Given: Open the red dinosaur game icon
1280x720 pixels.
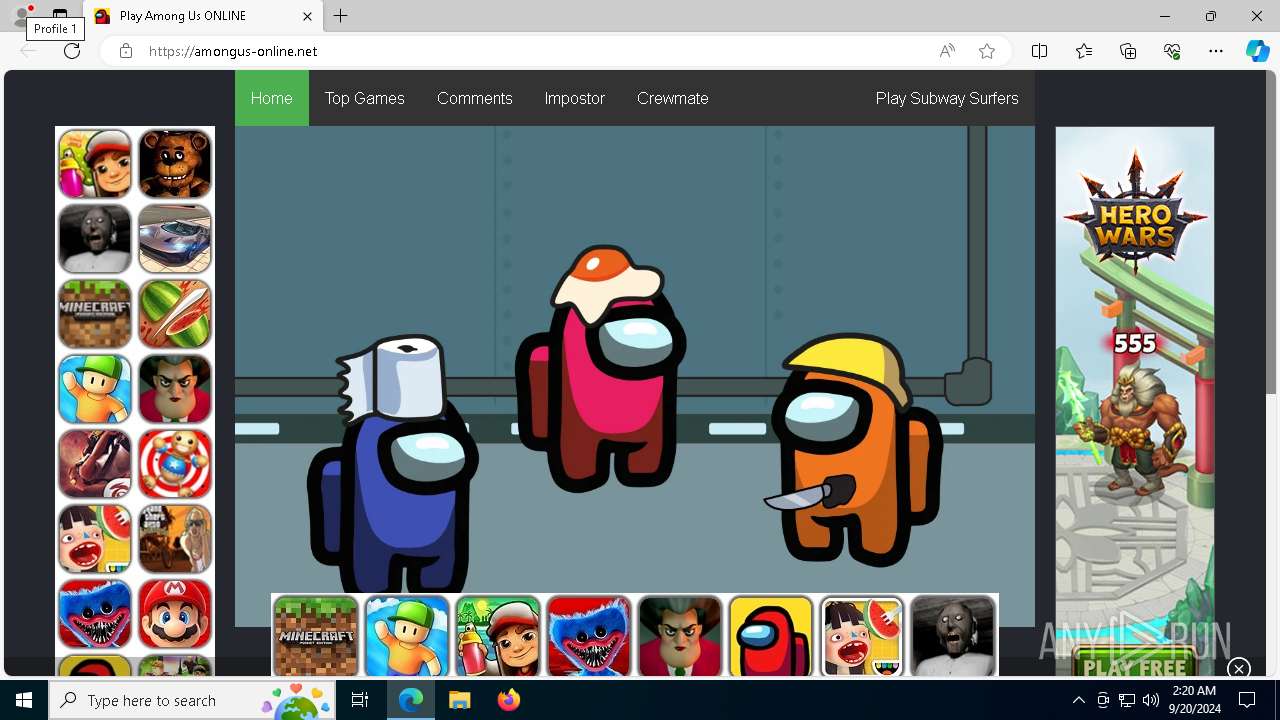Looking at the screenshot, I should tap(95, 464).
